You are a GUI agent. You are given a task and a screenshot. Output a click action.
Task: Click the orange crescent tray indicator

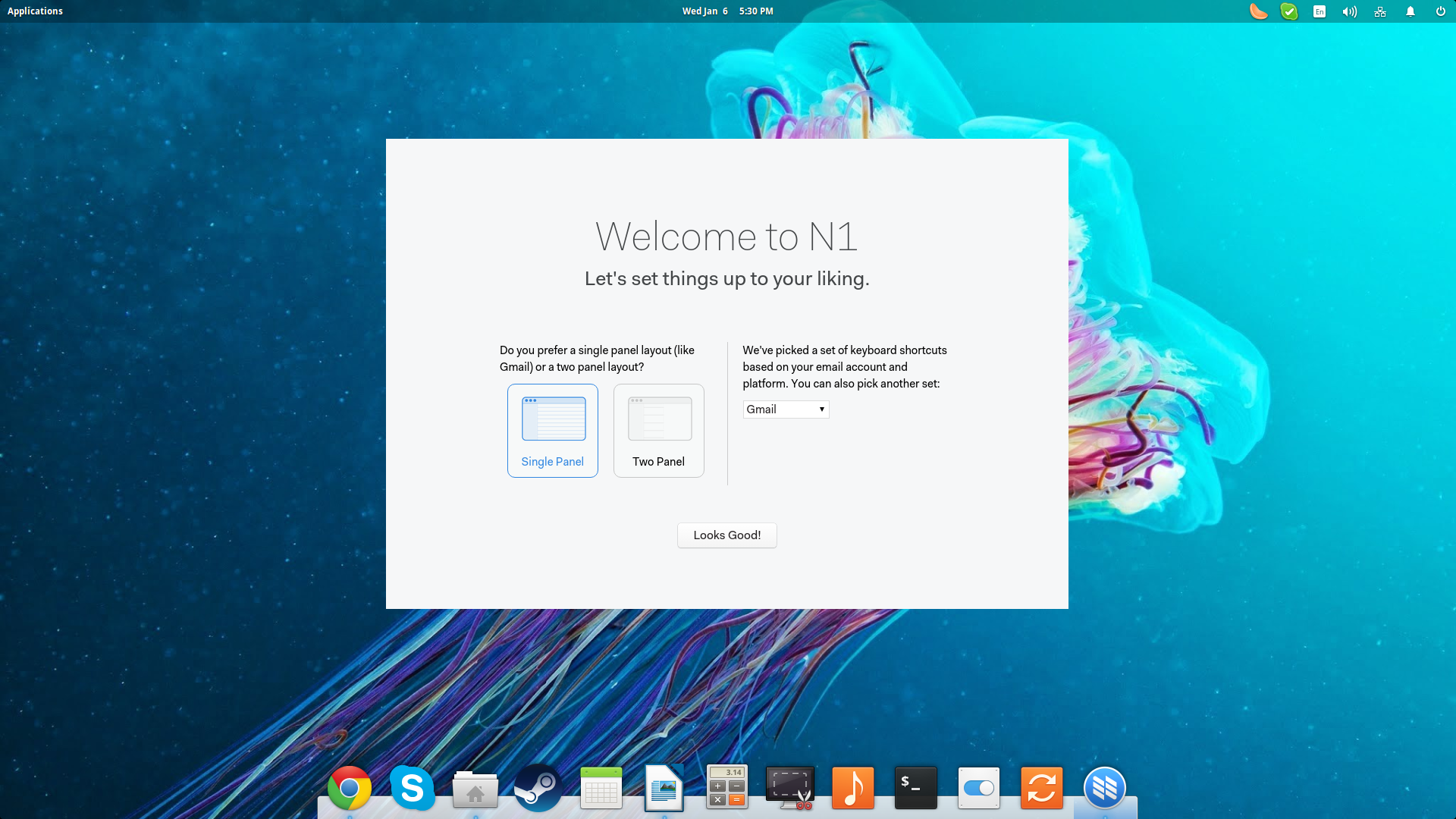(x=1259, y=11)
